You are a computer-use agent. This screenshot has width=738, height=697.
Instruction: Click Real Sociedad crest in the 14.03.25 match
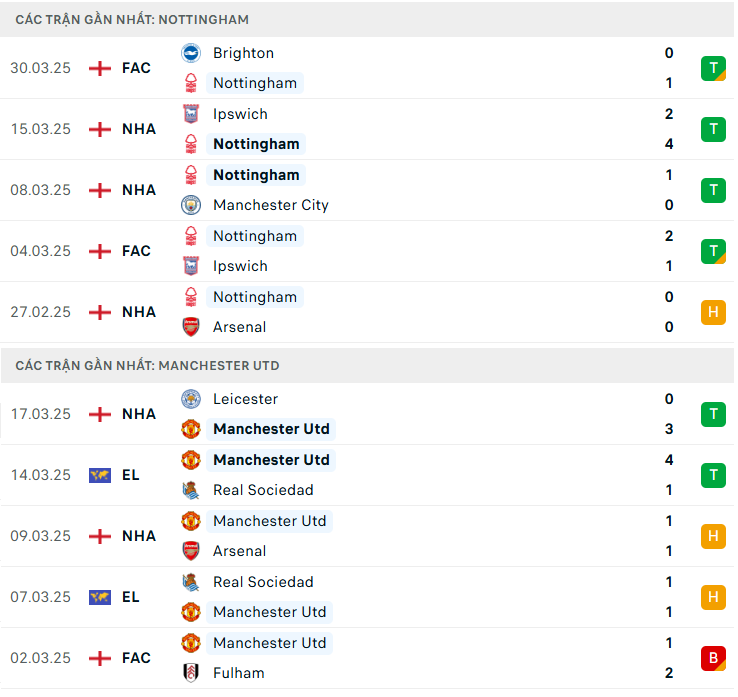(x=190, y=490)
